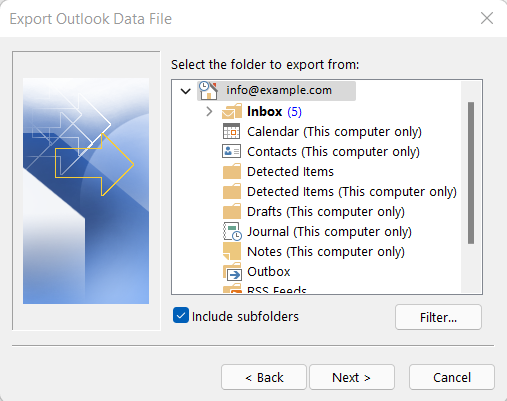
Task: Open the Filter... dialog
Action: point(438,317)
